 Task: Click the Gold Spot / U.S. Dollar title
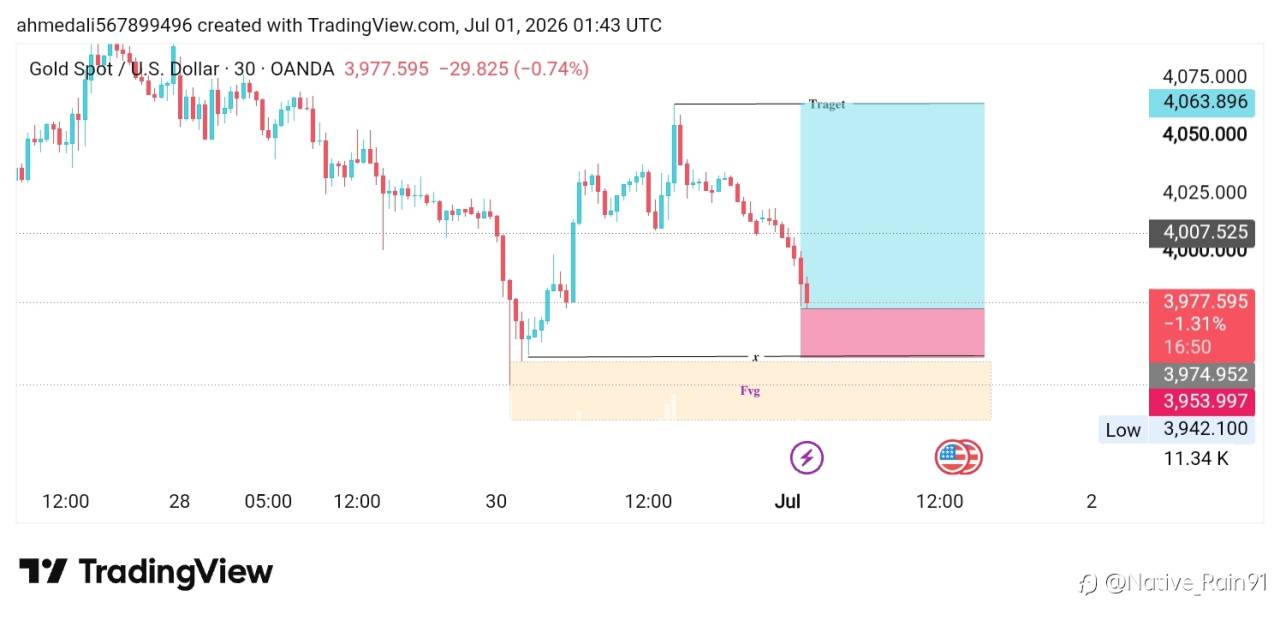(x=124, y=69)
